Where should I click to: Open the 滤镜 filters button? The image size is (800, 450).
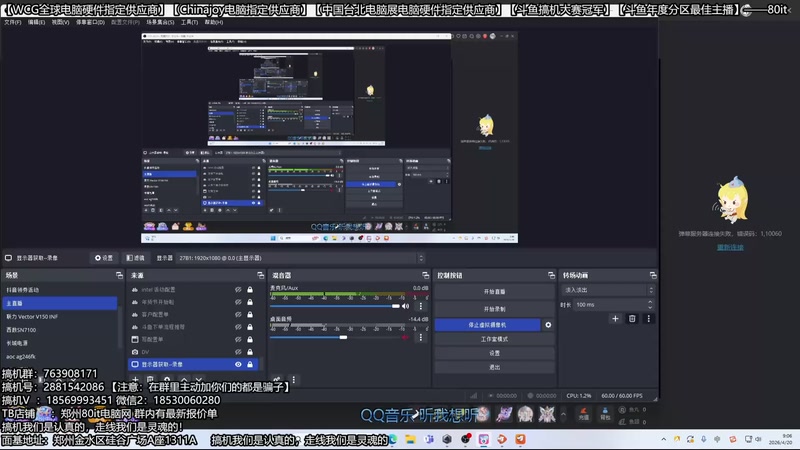135,258
